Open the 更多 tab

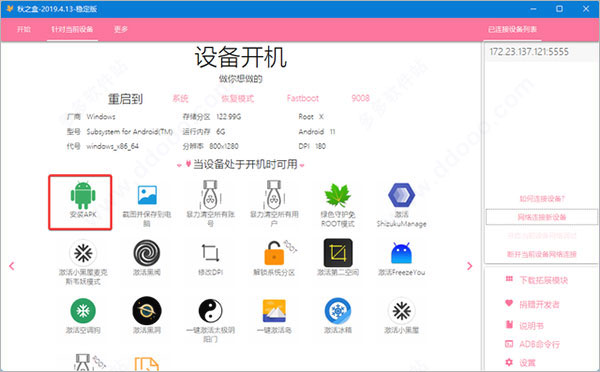click(121, 29)
